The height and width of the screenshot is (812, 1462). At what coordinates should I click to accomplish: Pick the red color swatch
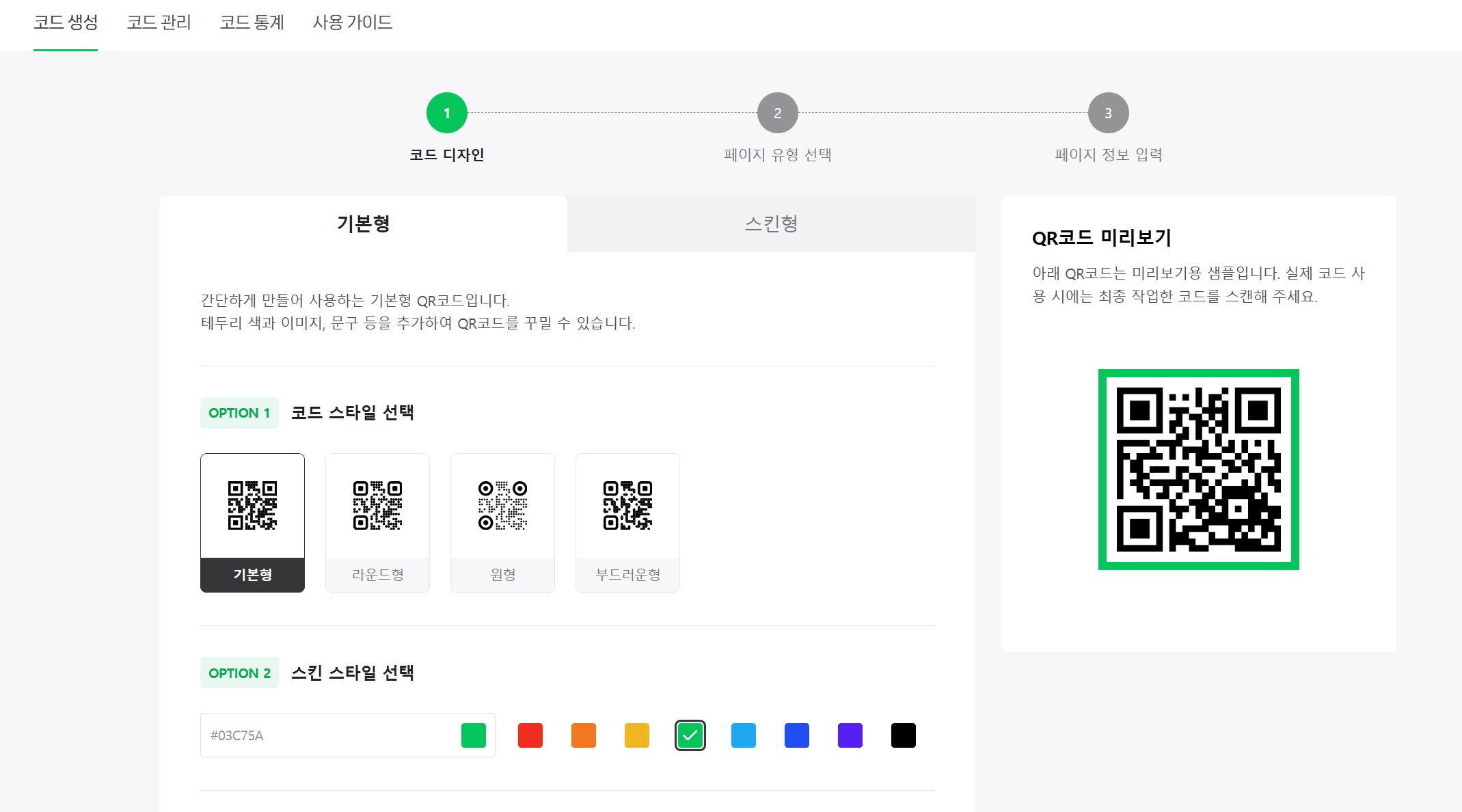click(x=530, y=735)
